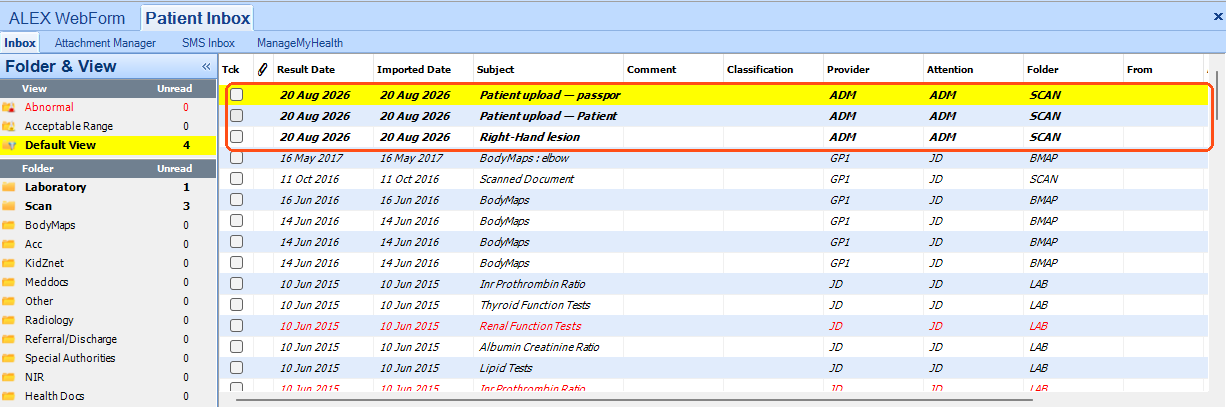Open the Scanned Document subject
Image resolution: width=1226 pixels, height=407 pixels.
point(527,179)
